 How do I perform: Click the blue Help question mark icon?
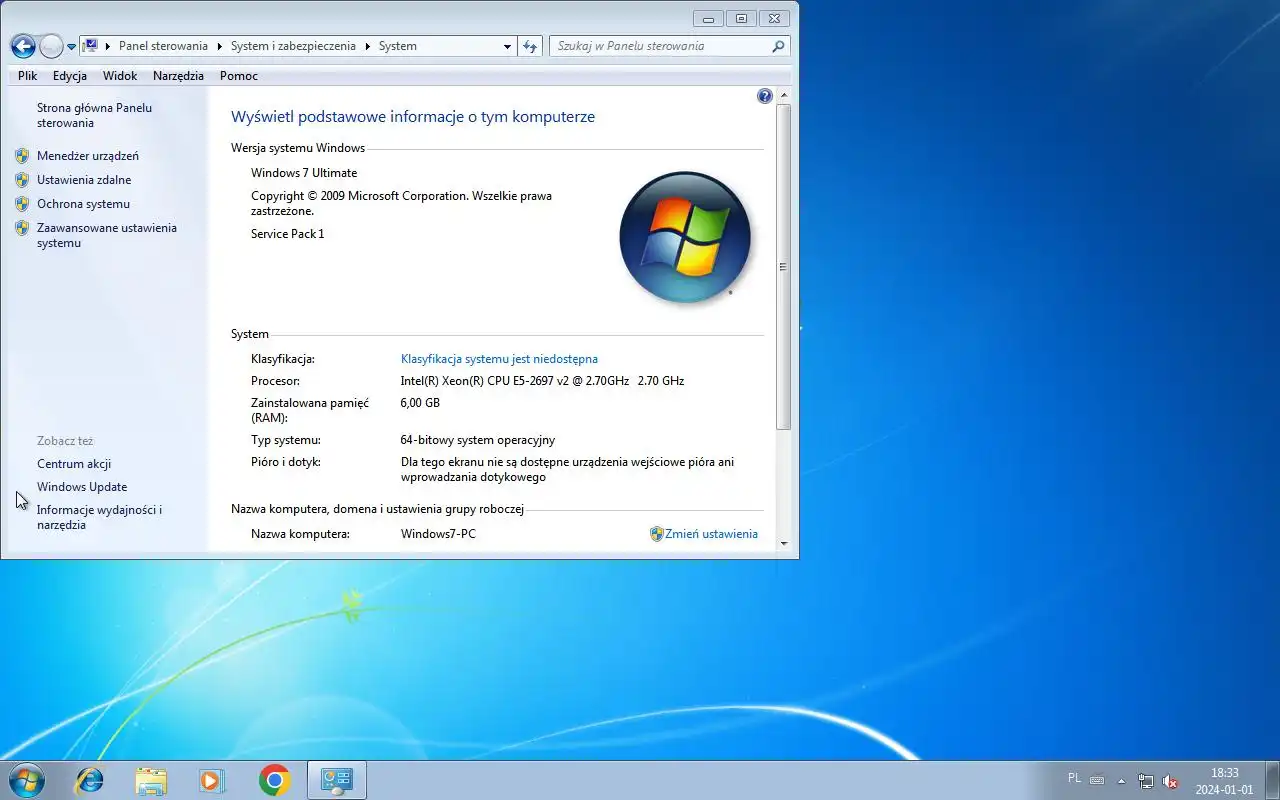[x=765, y=96]
